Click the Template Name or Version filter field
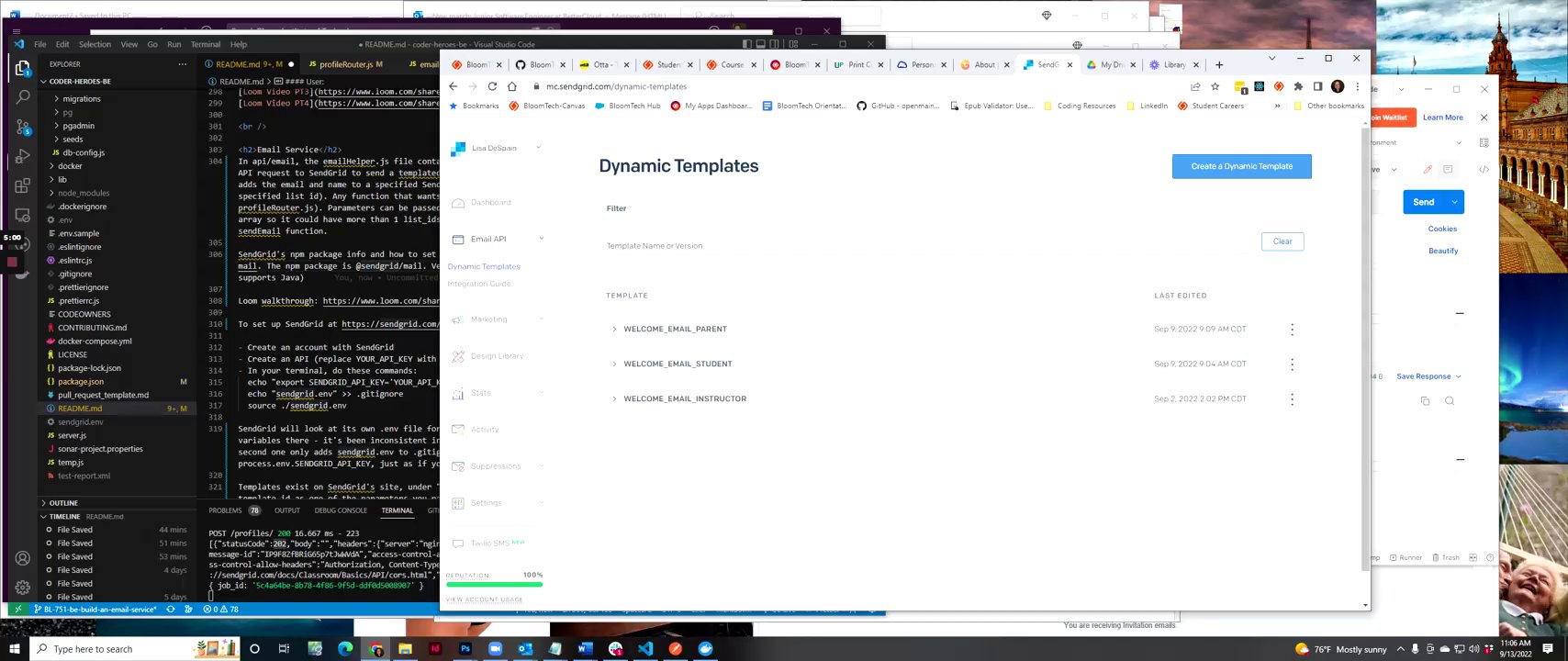The width and height of the screenshot is (1568, 661). [929, 245]
